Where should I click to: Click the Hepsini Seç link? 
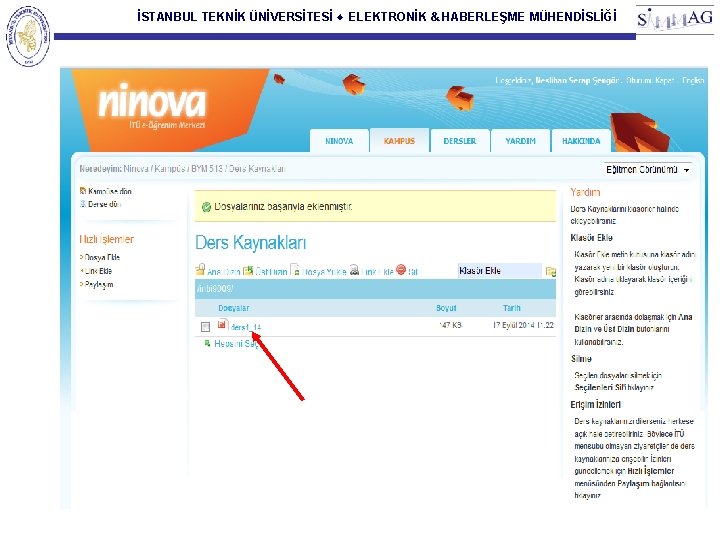click(x=236, y=343)
